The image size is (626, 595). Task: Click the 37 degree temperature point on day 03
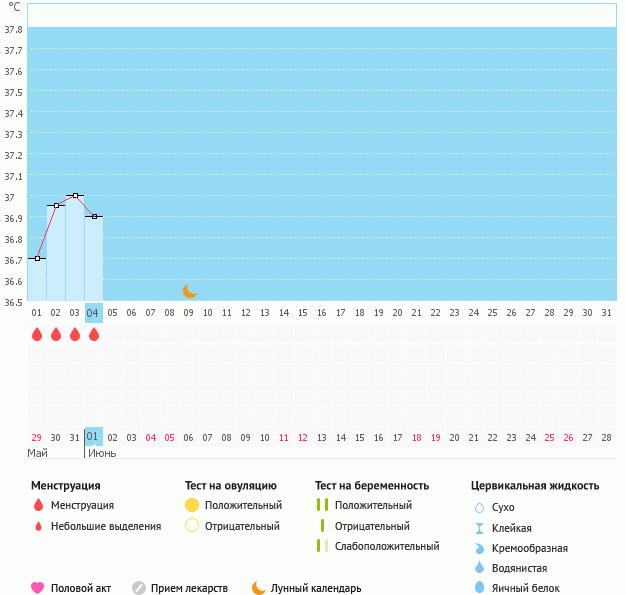pyautogui.click(x=75, y=195)
